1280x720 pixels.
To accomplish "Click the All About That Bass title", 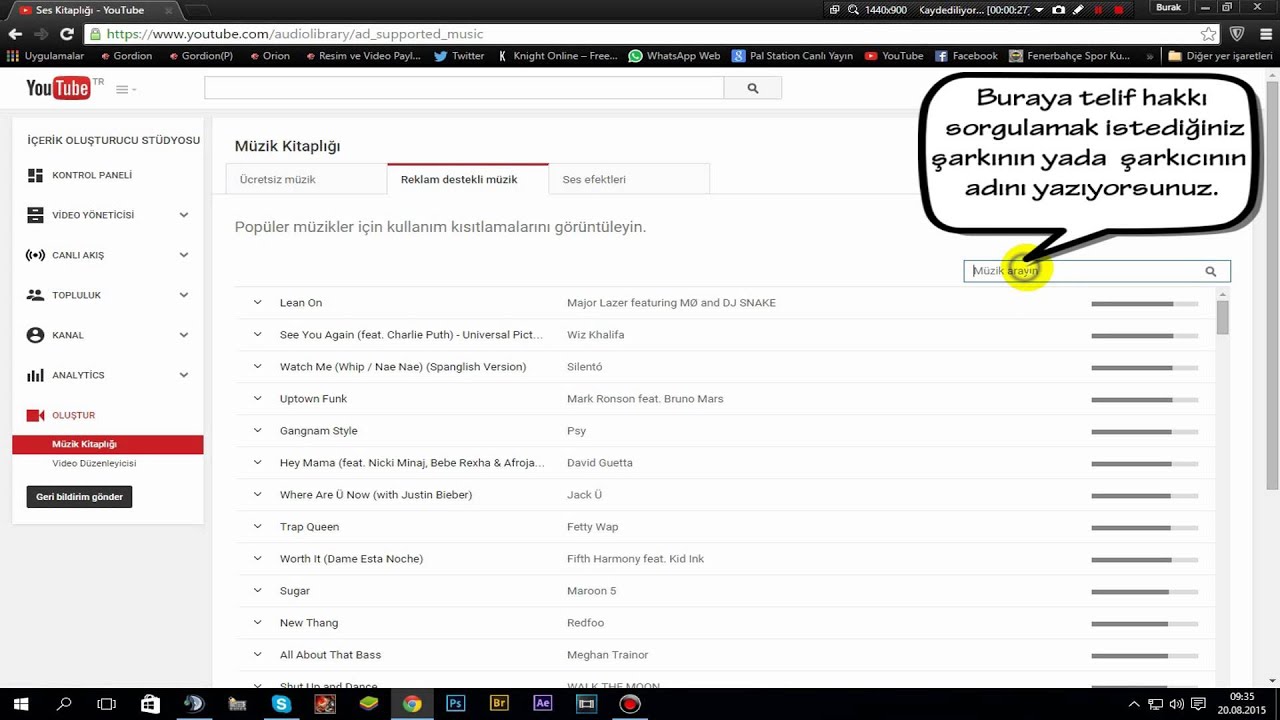I will pyautogui.click(x=330, y=655).
